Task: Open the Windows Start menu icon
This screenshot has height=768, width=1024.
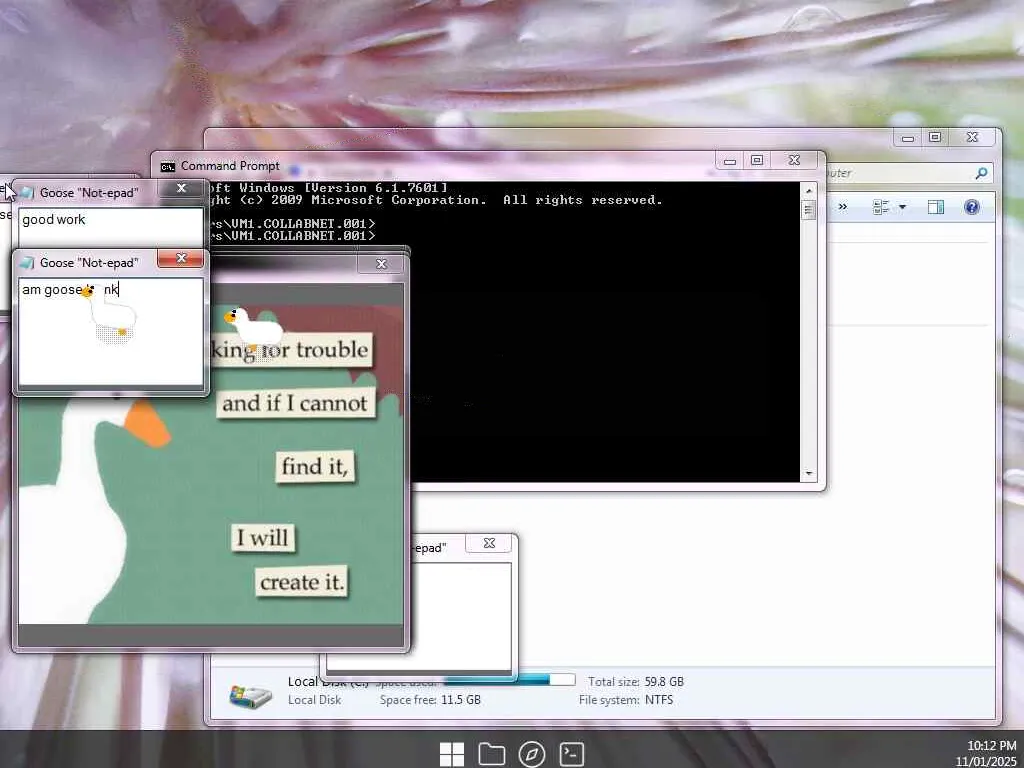Action: 452,754
